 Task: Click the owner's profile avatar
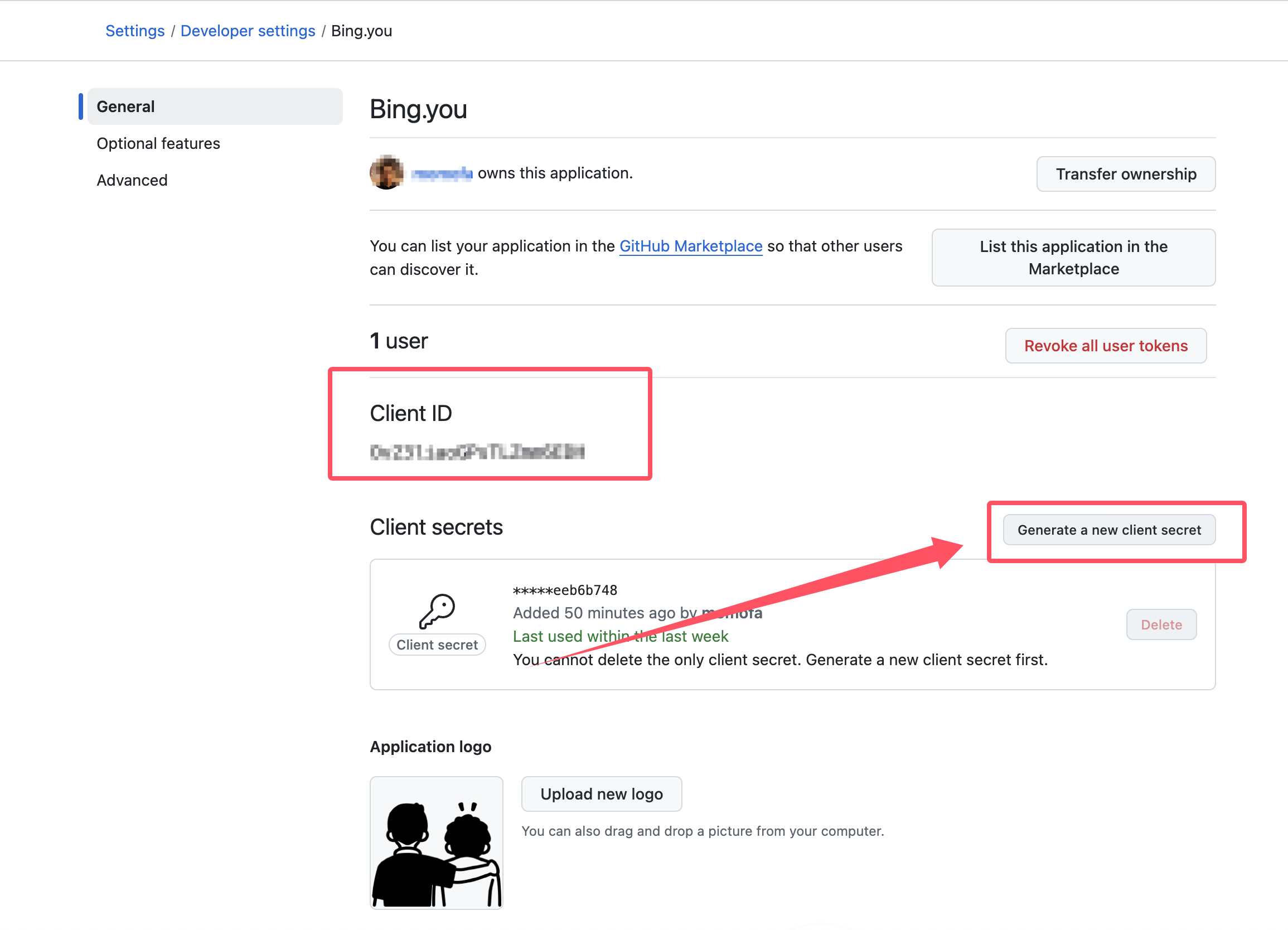point(387,172)
